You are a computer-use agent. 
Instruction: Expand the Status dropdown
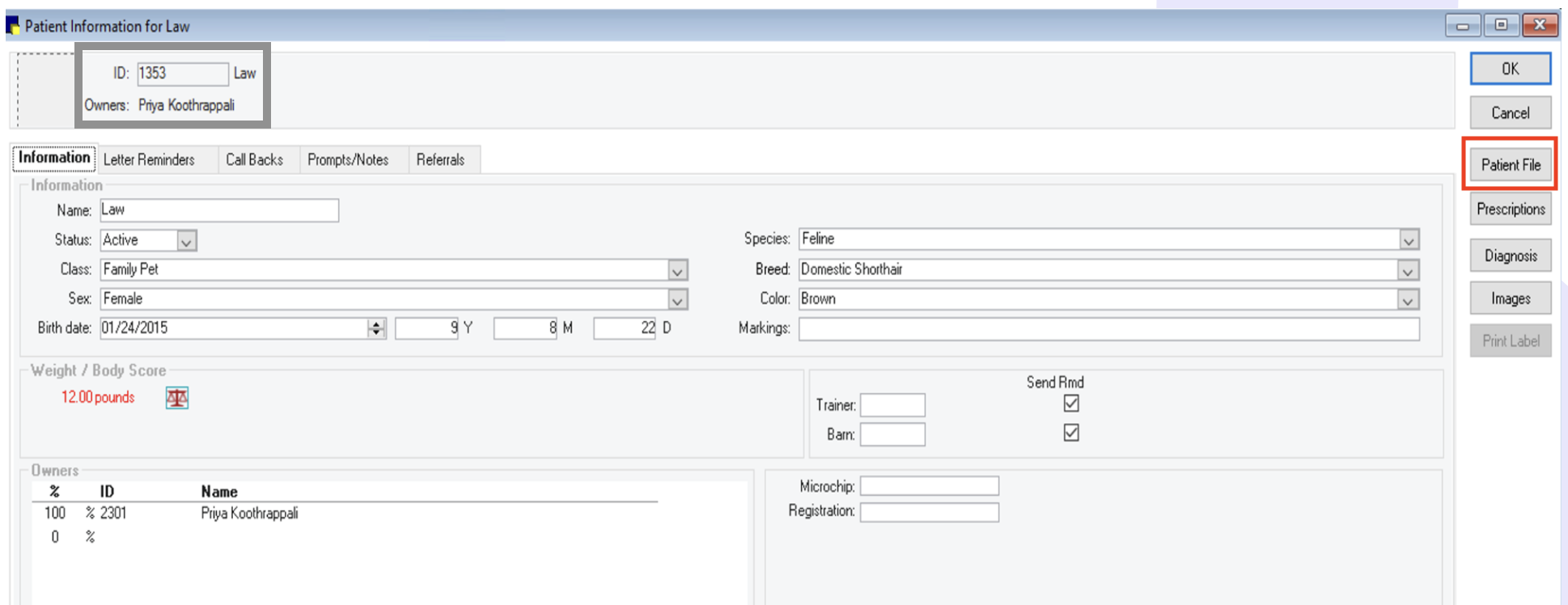[186, 241]
